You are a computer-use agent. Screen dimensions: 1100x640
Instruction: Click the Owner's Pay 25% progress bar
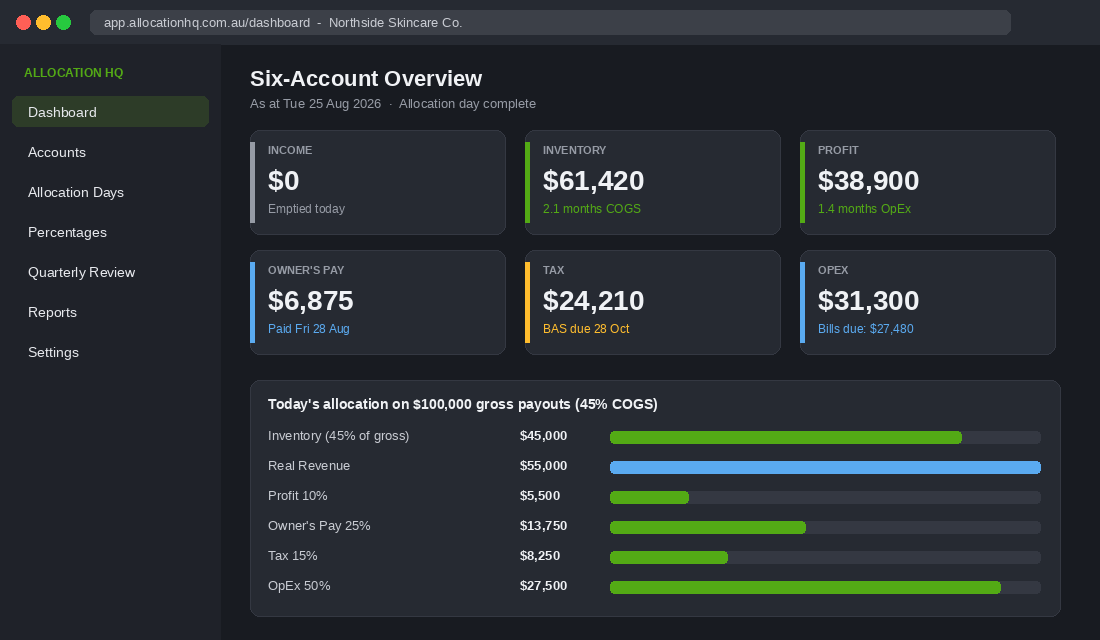click(x=825, y=527)
